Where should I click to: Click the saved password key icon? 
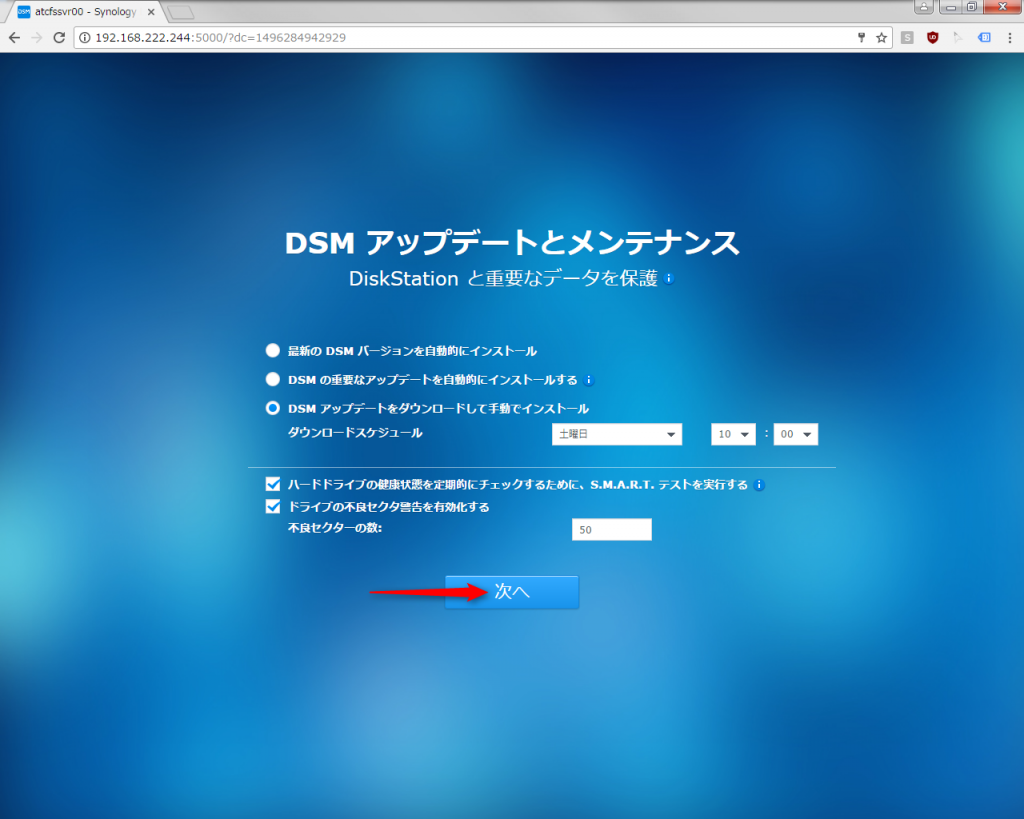pyautogui.click(x=861, y=37)
